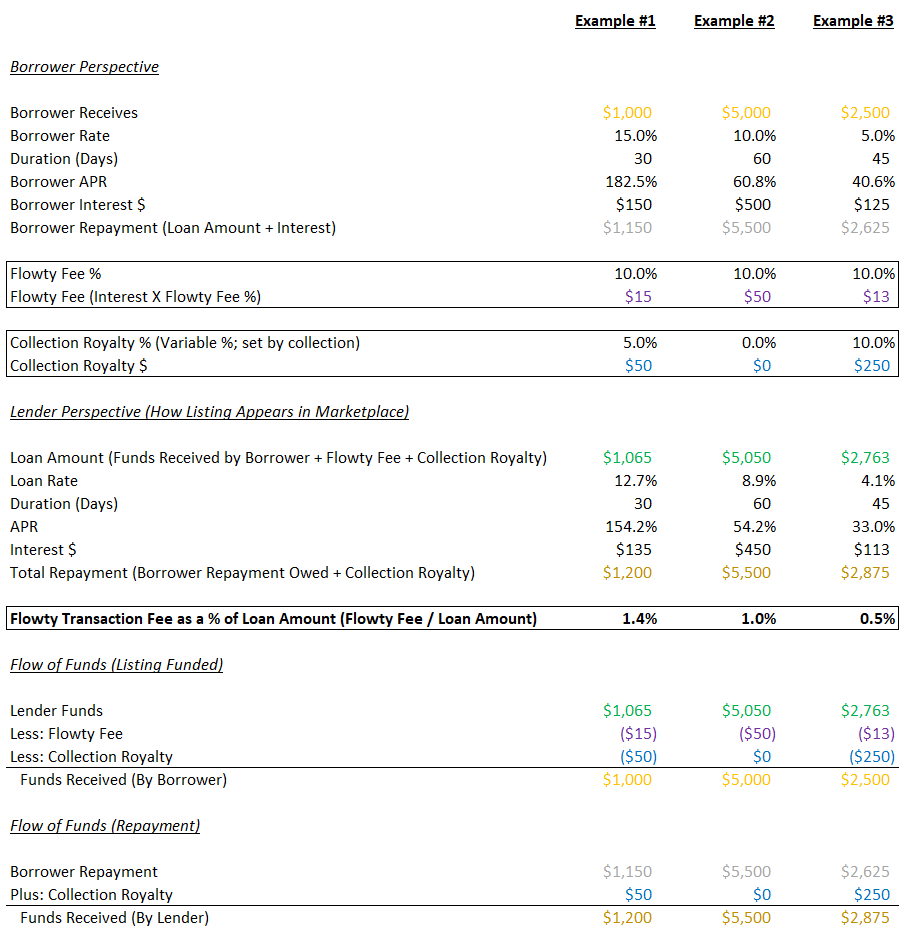Click the Borrower Perspective section heading
The width and height of the screenshot is (903, 934).
click(84, 67)
